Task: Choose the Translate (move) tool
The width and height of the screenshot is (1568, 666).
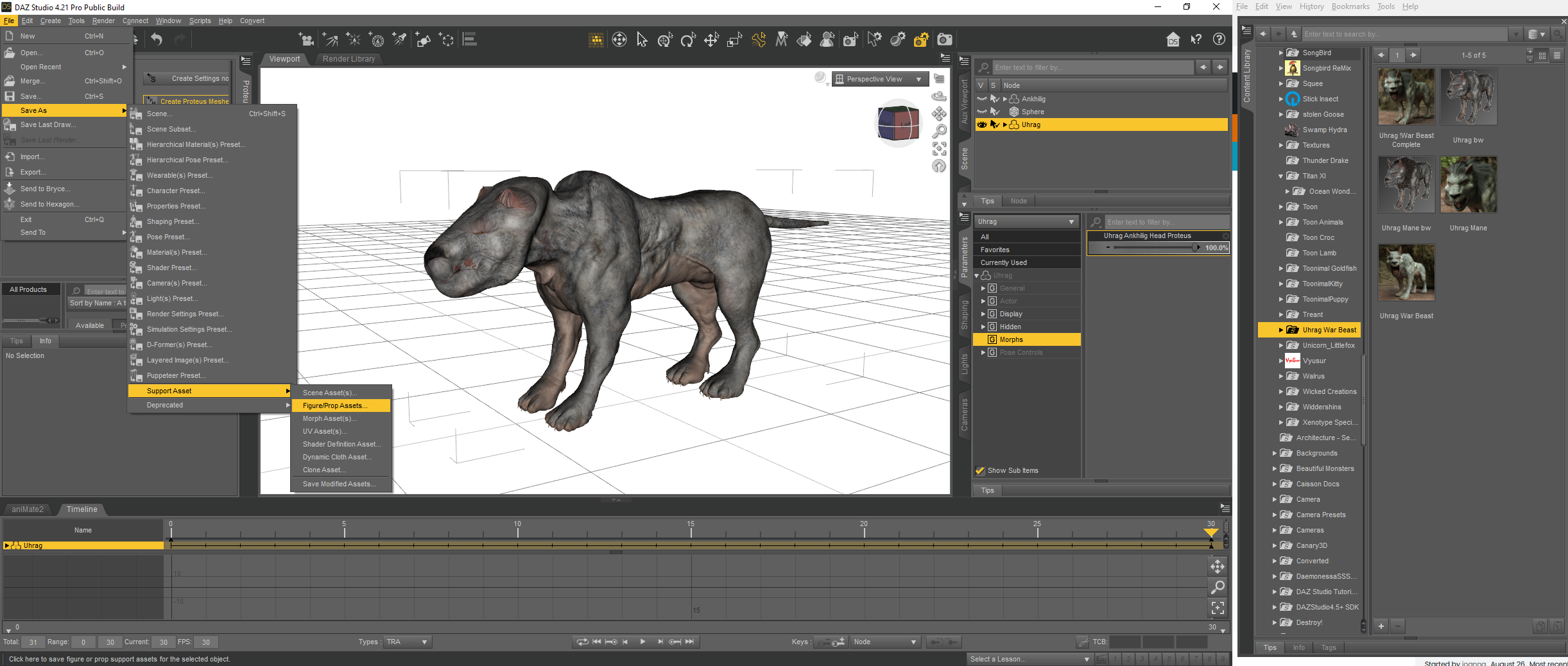Action: point(711,40)
